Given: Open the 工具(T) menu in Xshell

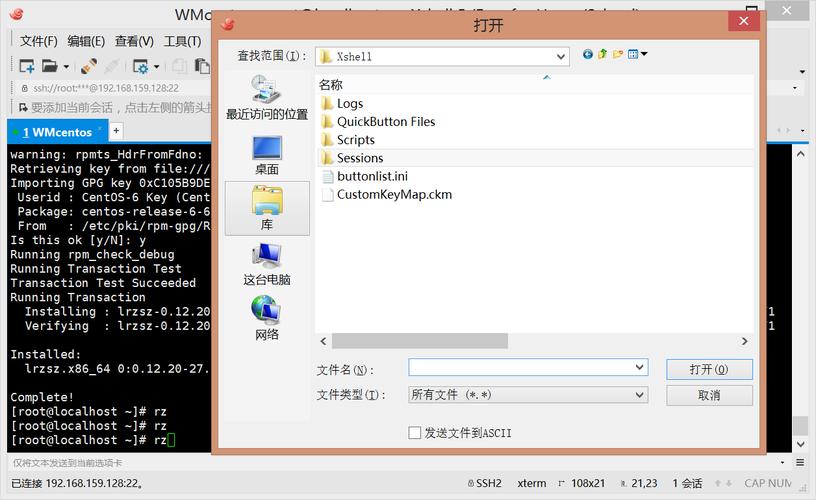Looking at the screenshot, I should coord(182,41).
